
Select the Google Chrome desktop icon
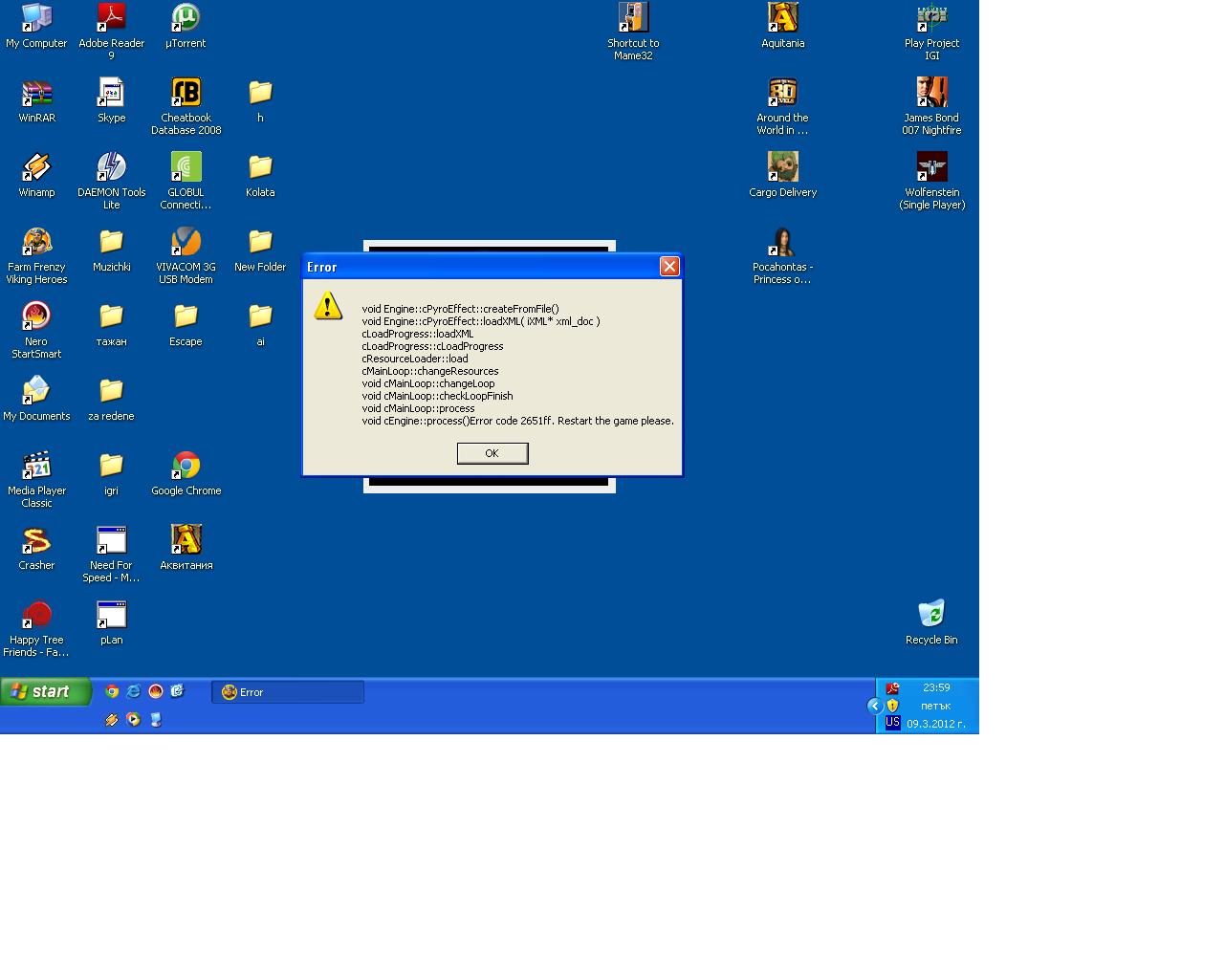186,466
